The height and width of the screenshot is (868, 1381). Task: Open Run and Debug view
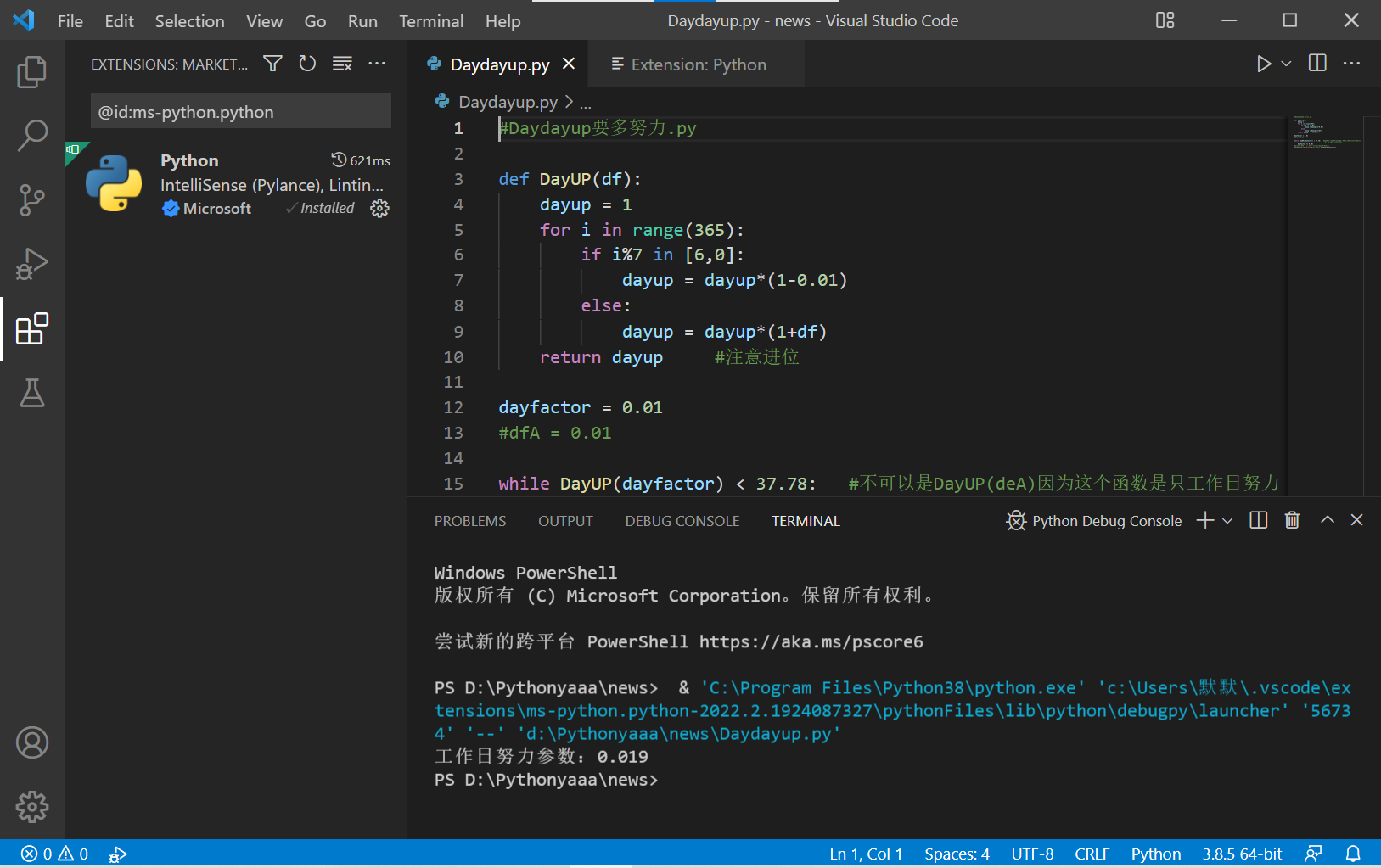pos(32,264)
